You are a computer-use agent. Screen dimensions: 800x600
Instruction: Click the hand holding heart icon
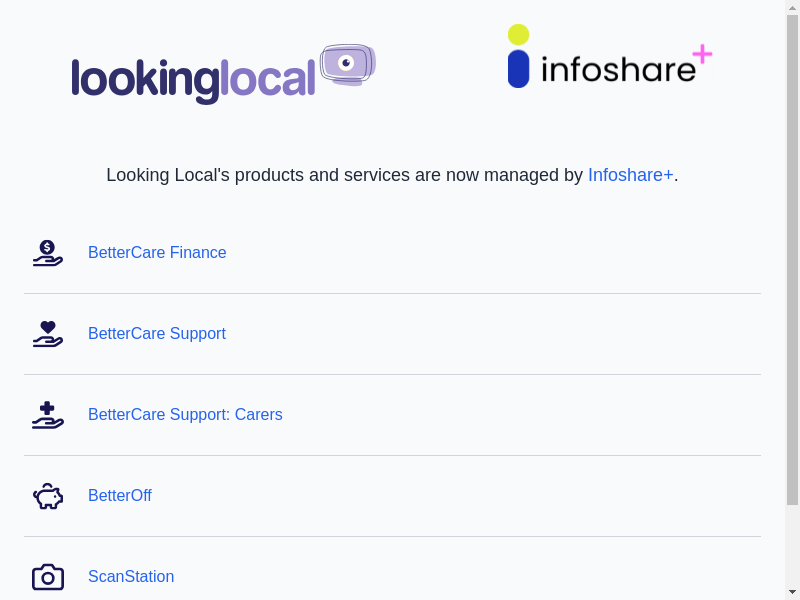(47, 334)
